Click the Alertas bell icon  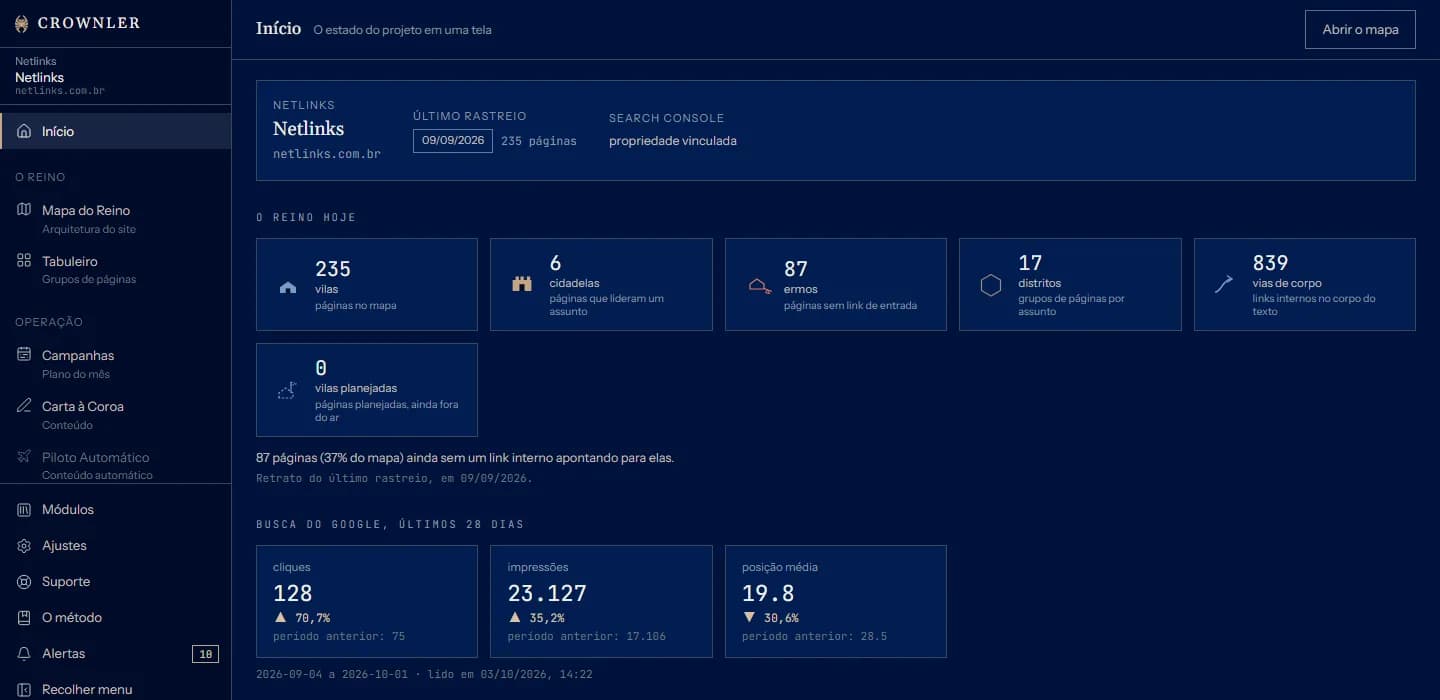pyautogui.click(x=24, y=653)
